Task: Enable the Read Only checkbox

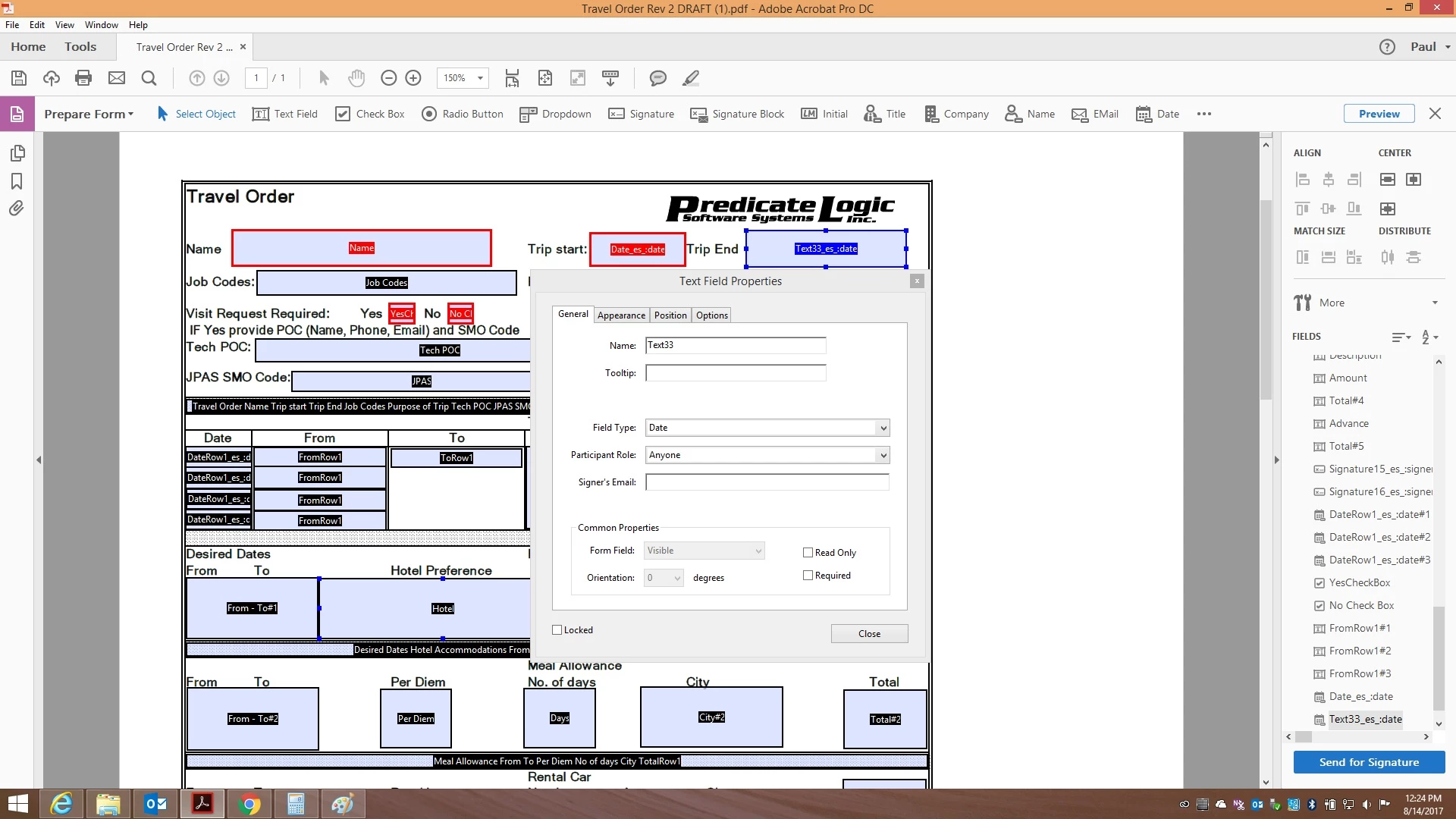Action: [808, 553]
